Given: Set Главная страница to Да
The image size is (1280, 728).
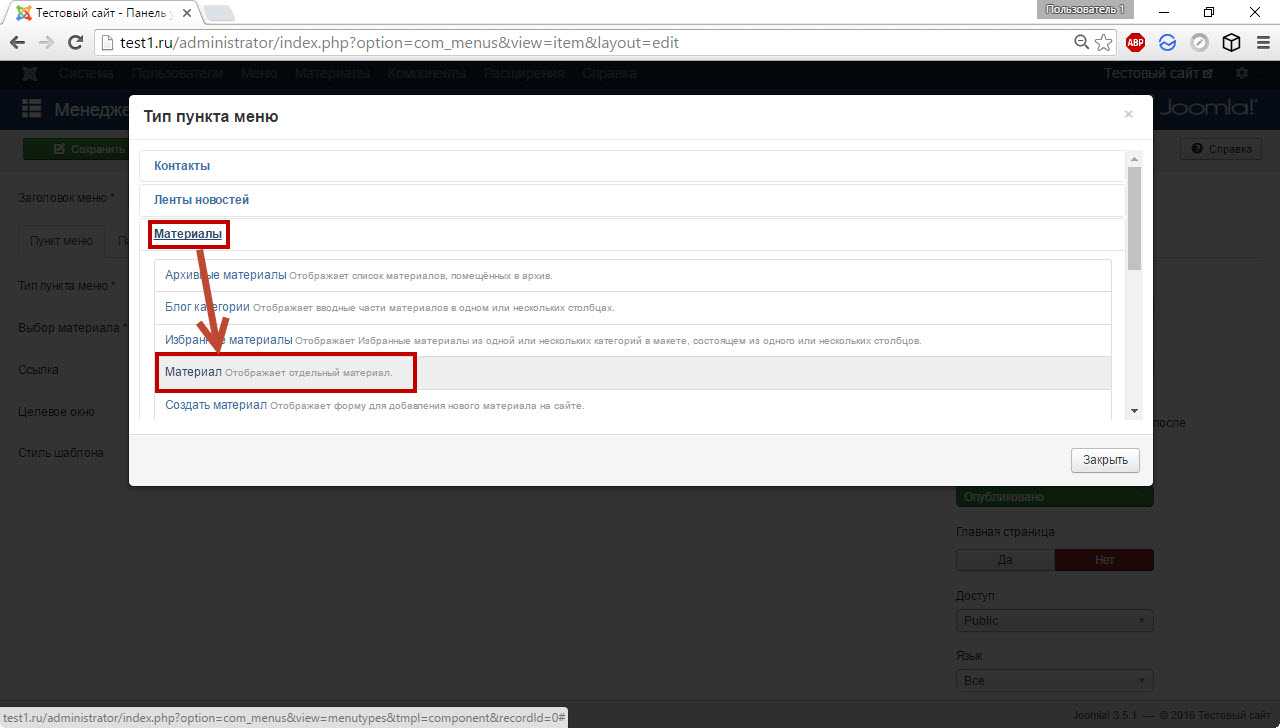Looking at the screenshot, I should 1005,560.
